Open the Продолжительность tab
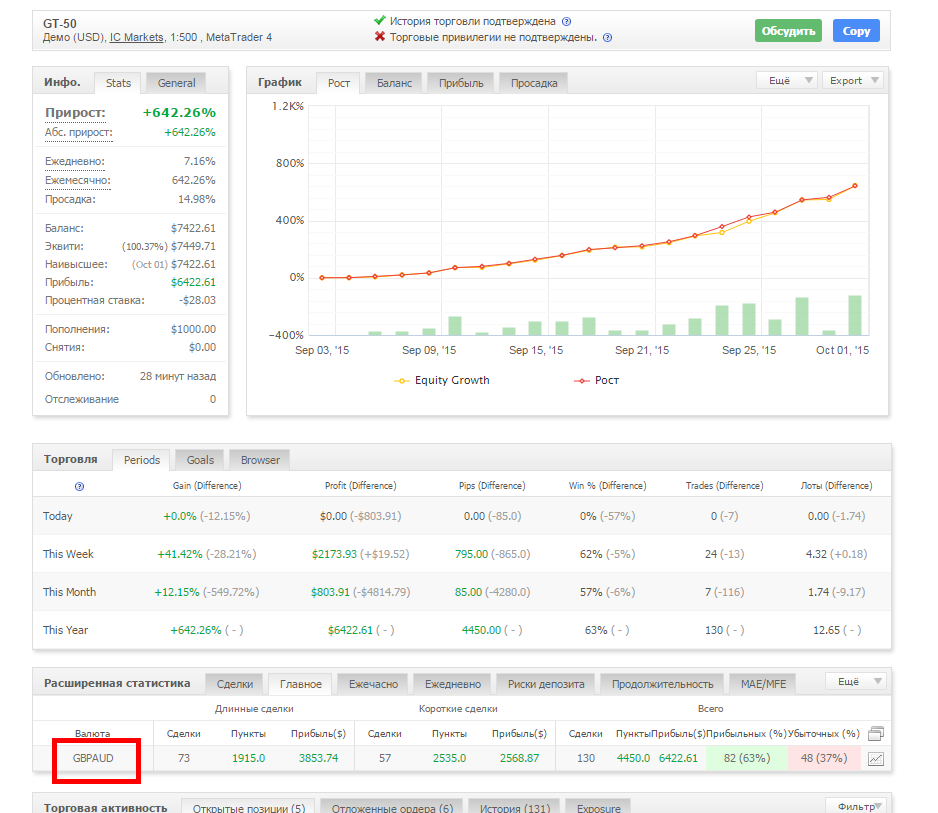Screen dimensions: 938x813 [x=662, y=684]
